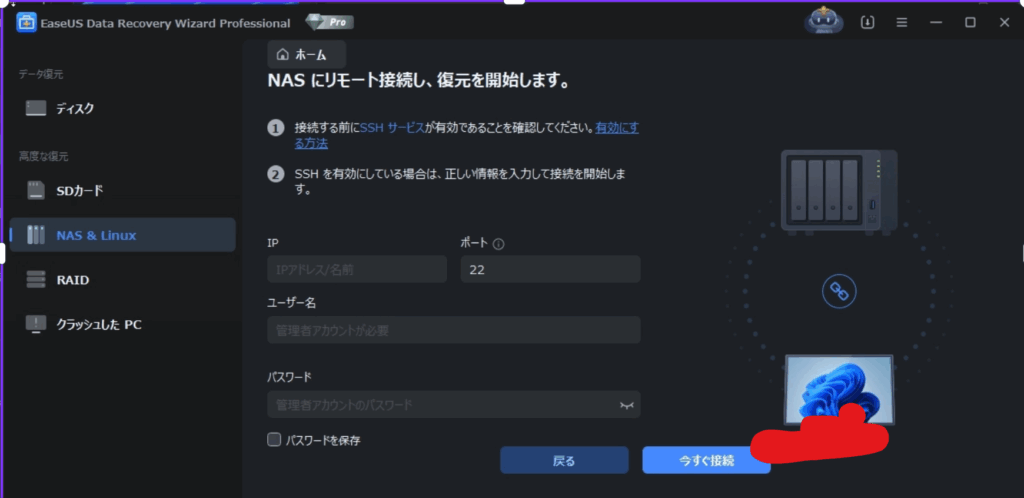Click the disk drive icon in sidebar
This screenshot has height=498, width=1024.
coord(36,108)
